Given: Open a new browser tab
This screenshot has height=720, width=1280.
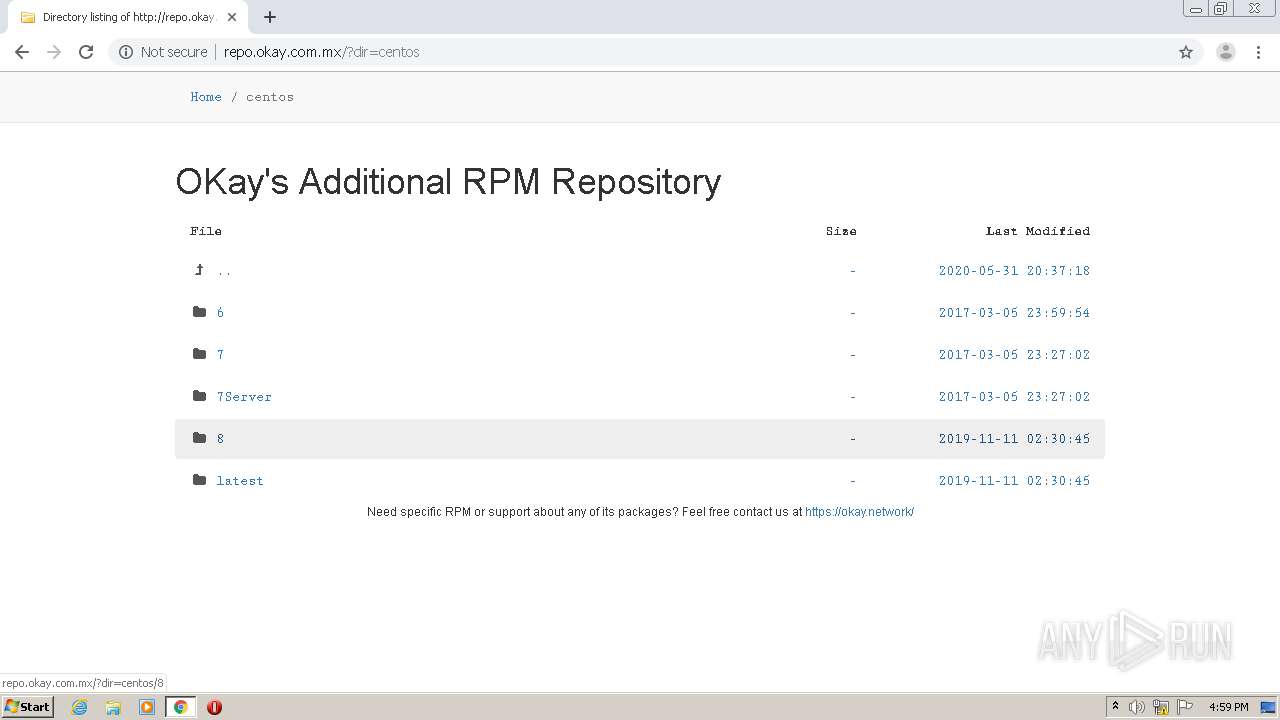Looking at the screenshot, I should pos(270,17).
